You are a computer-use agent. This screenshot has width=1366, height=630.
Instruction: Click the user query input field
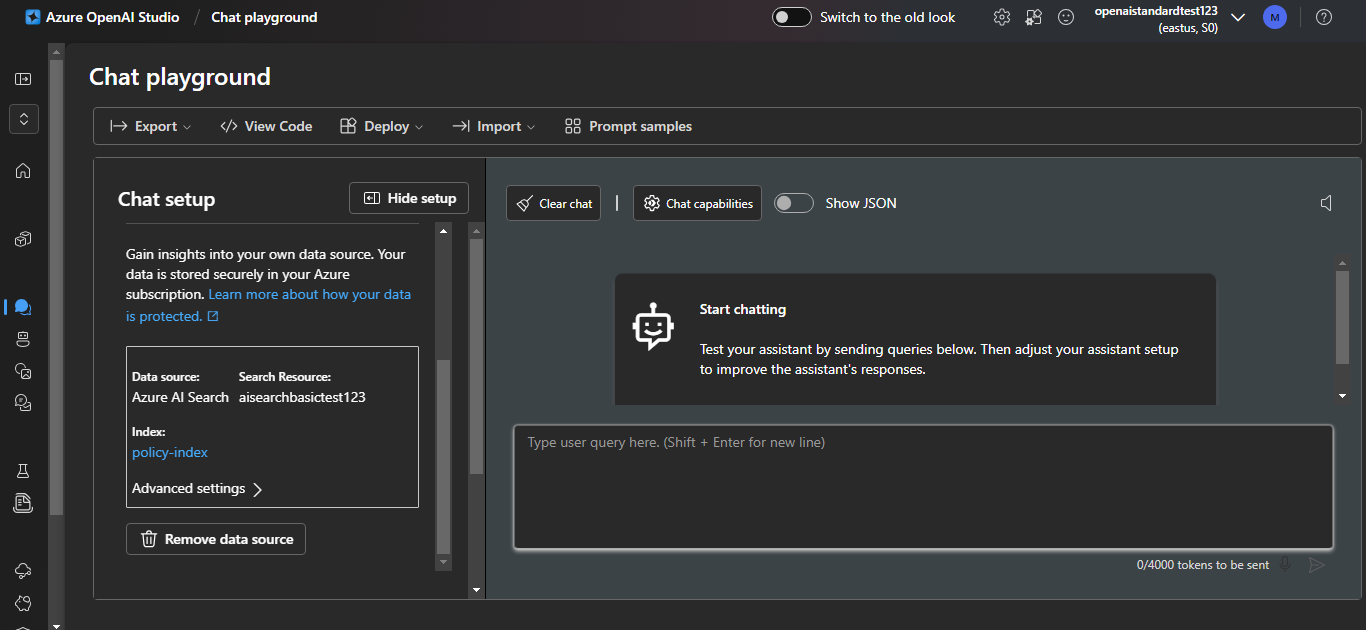923,487
